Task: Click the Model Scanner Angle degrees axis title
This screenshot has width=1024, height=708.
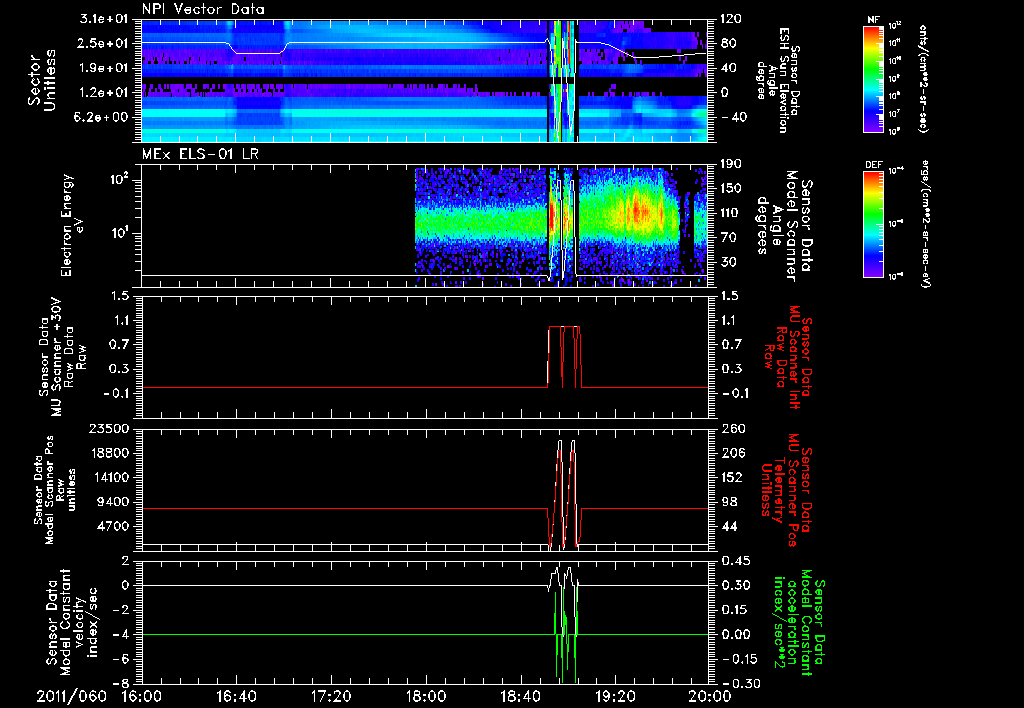Action: pyautogui.click(x=784, y=225)
